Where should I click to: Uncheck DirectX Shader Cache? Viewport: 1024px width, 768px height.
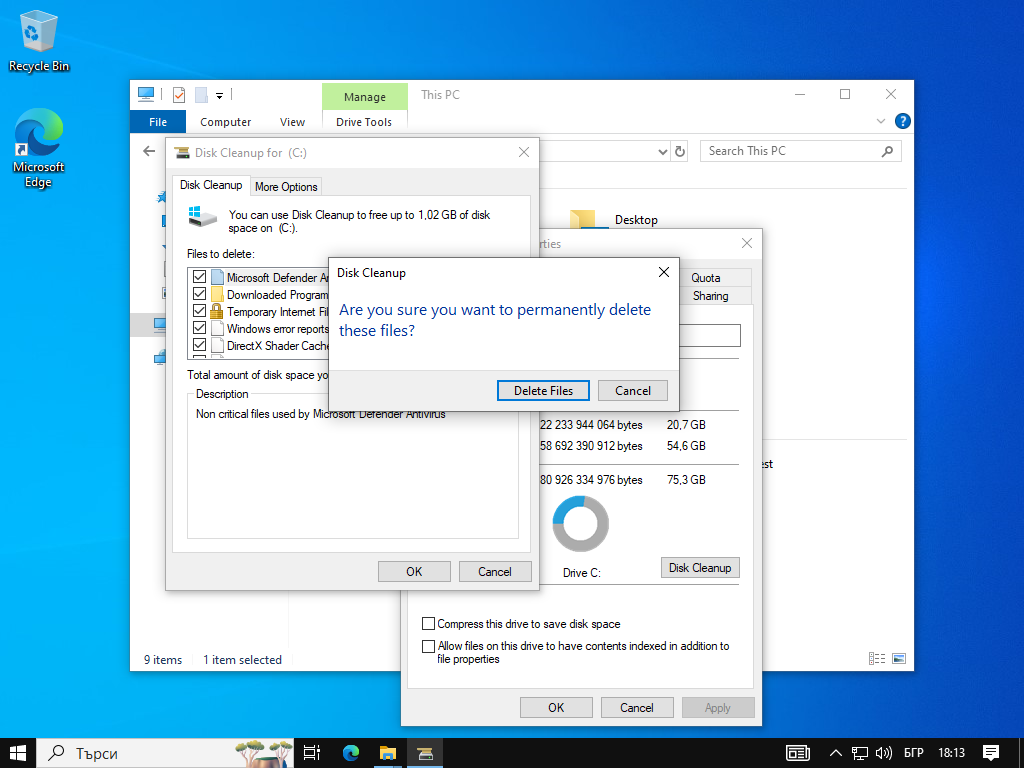[x=200, y=345]
